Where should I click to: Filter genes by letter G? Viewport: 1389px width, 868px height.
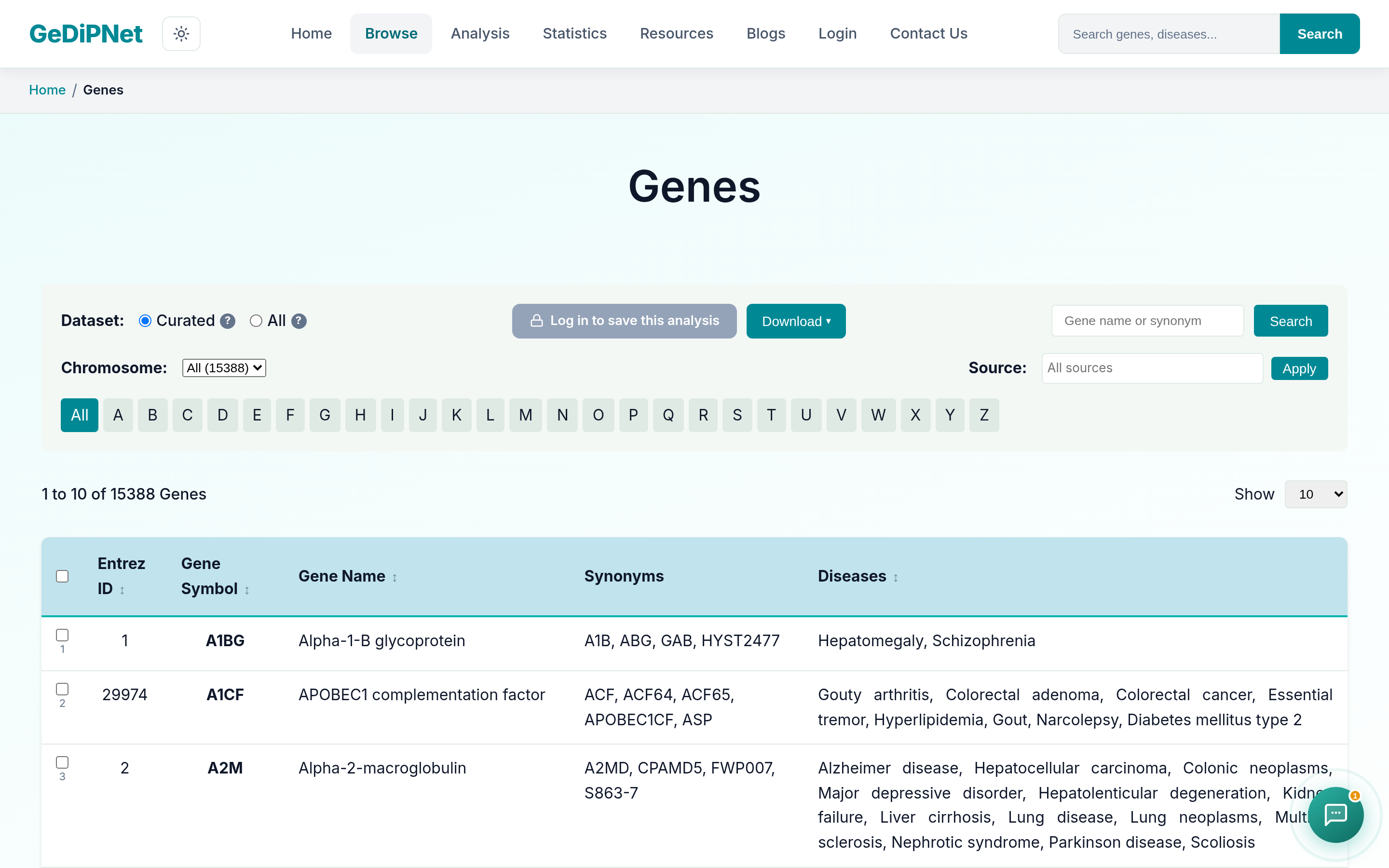325,415
